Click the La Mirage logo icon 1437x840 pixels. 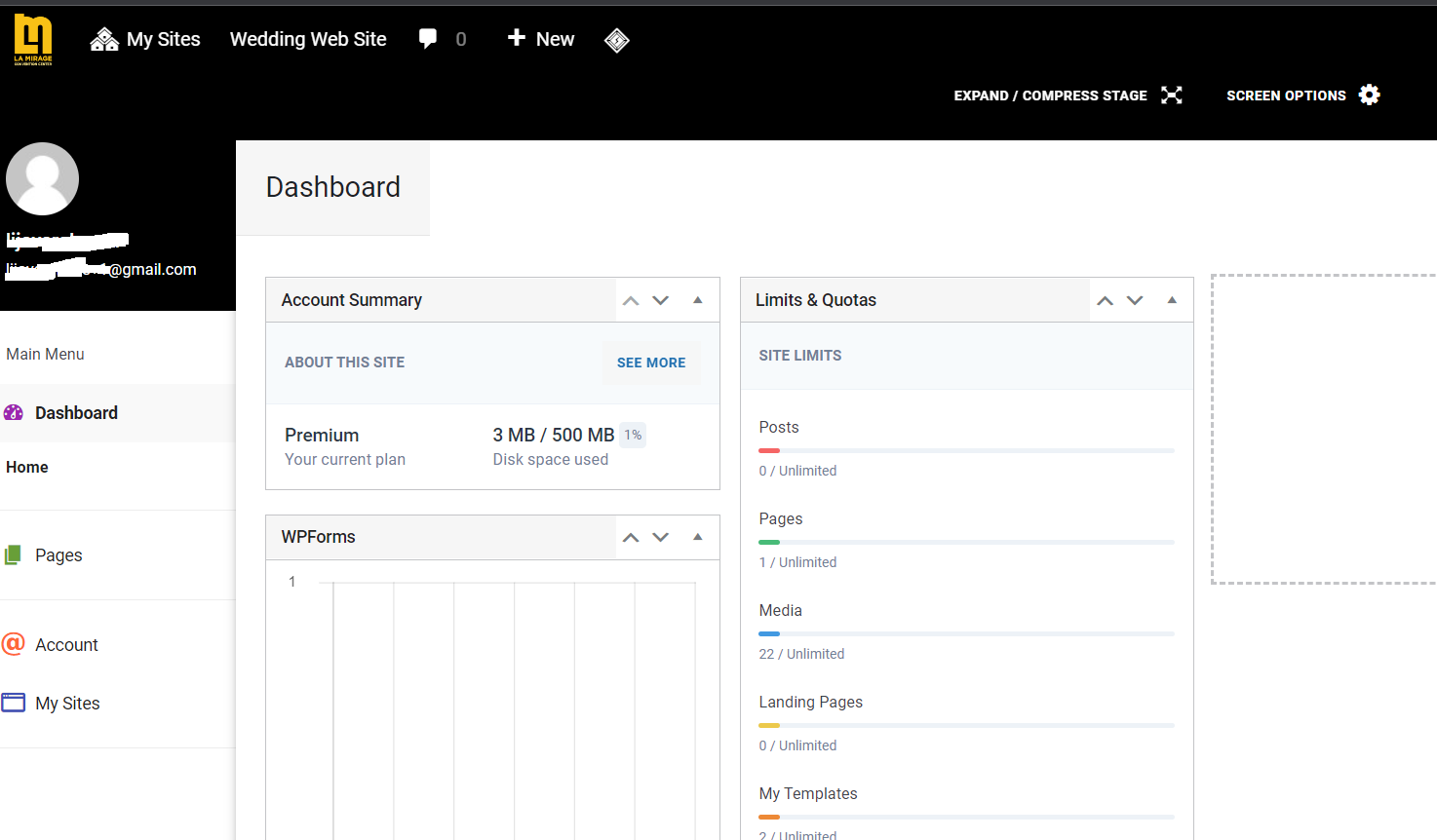33,40
